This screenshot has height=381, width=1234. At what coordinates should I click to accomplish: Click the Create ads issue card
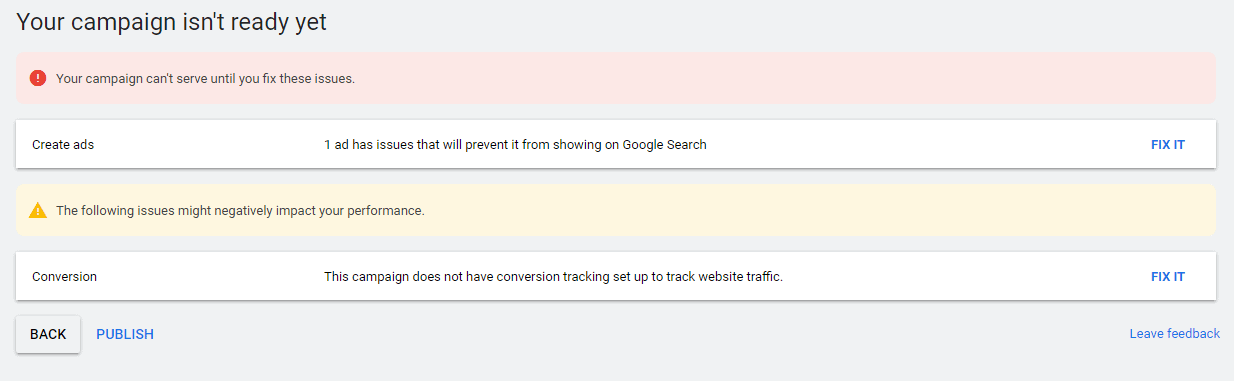(x=616, y=145)
